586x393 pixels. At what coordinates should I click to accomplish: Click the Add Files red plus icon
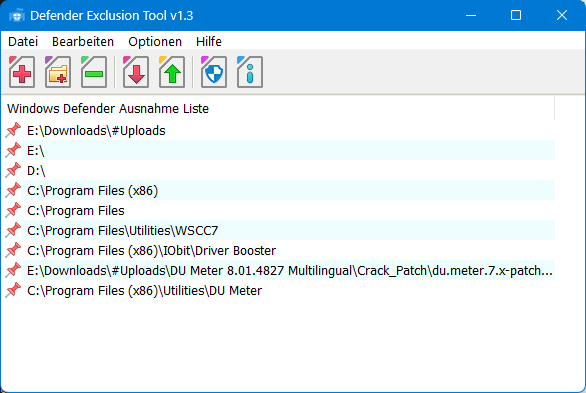[x=22, y=72]
